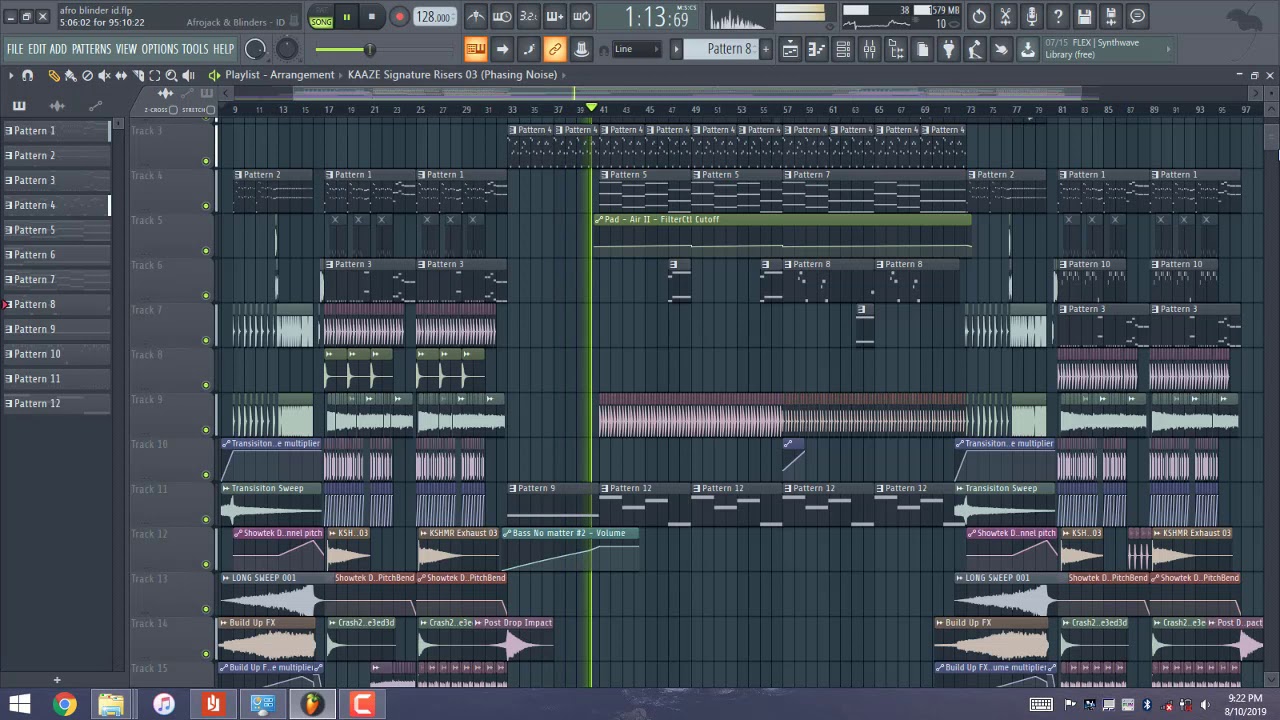Click the microphone one-click recording icon
This screenshot has height=720, width=1280.
tap(1032, 16)
